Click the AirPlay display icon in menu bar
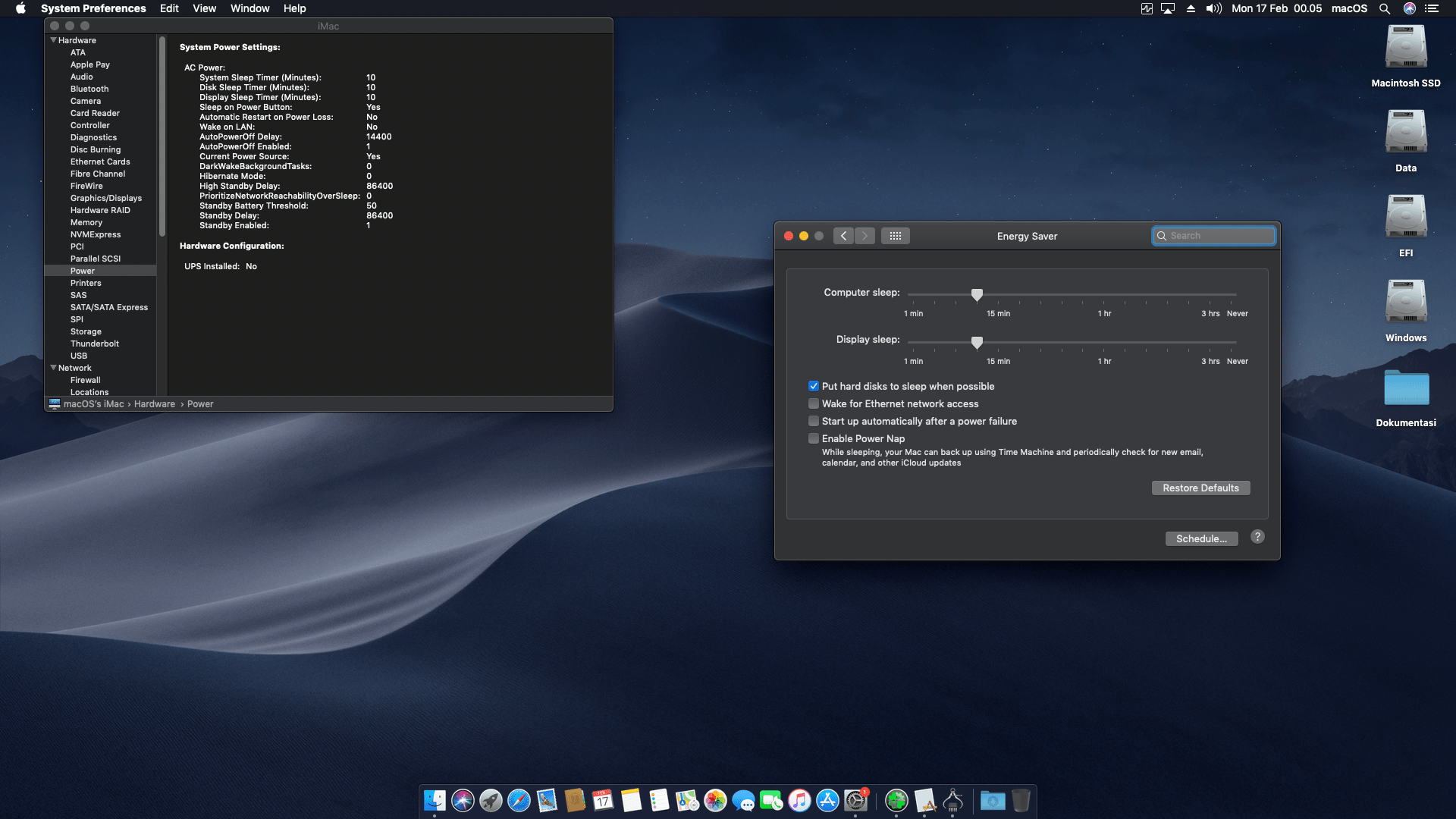The height and width of the screenshot is (819, 1456). (1168, 8)
